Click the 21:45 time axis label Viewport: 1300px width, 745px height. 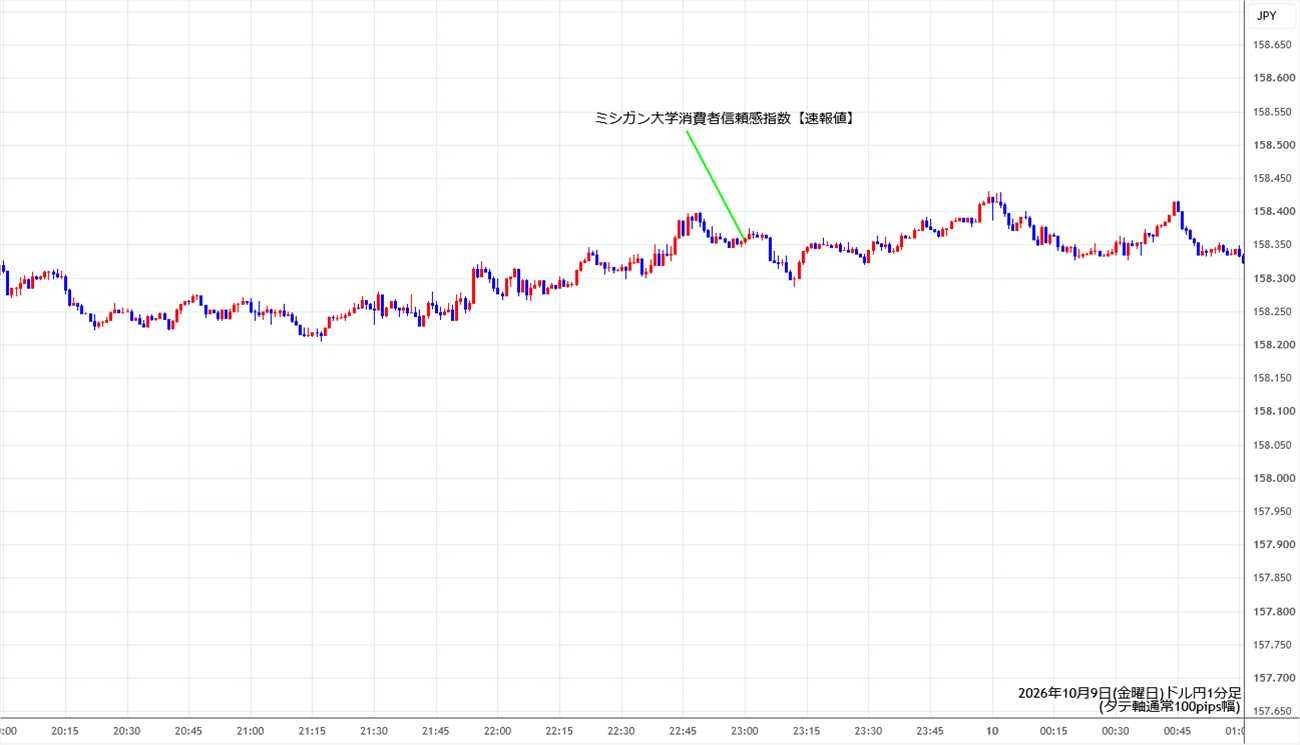(436, 731)
